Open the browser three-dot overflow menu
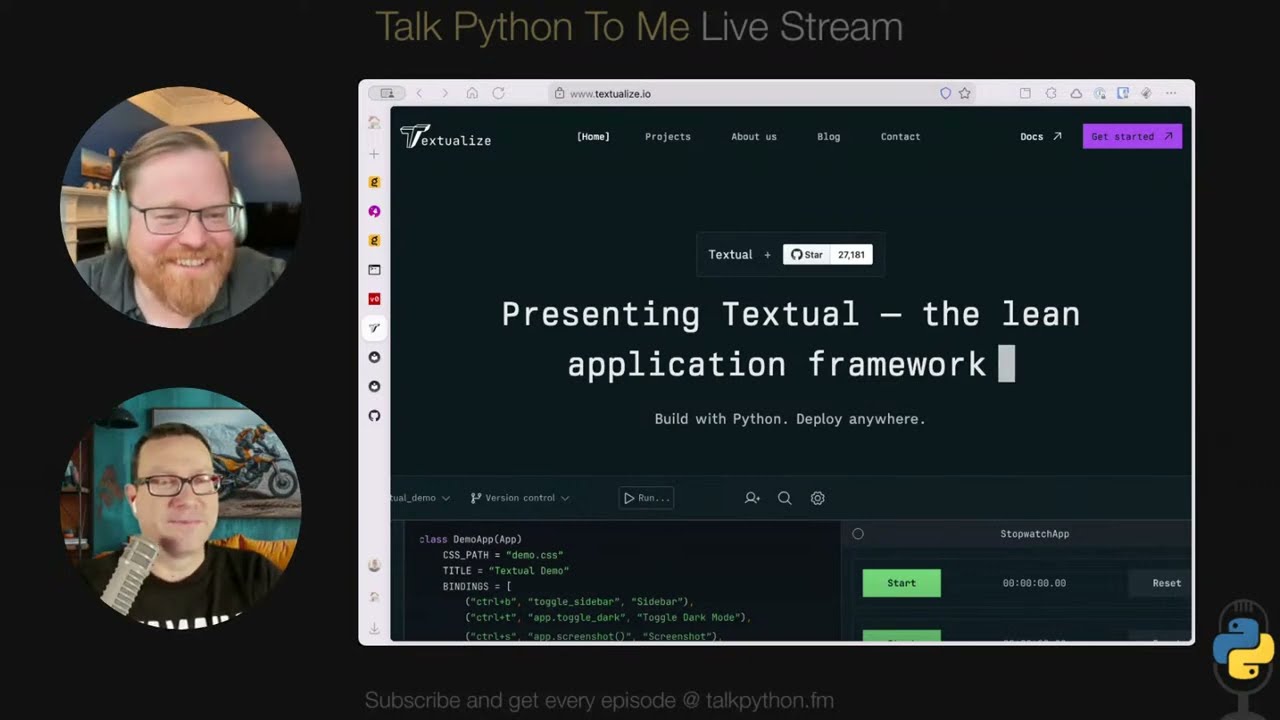 pyautogui.click(x=1171, y=93)
